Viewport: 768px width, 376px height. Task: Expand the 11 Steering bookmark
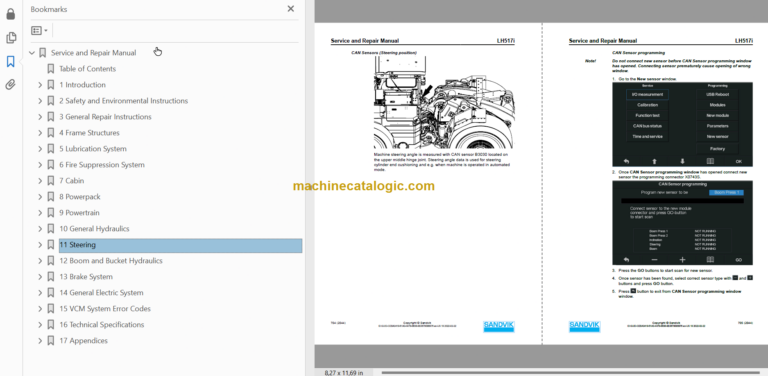(40, 245)
